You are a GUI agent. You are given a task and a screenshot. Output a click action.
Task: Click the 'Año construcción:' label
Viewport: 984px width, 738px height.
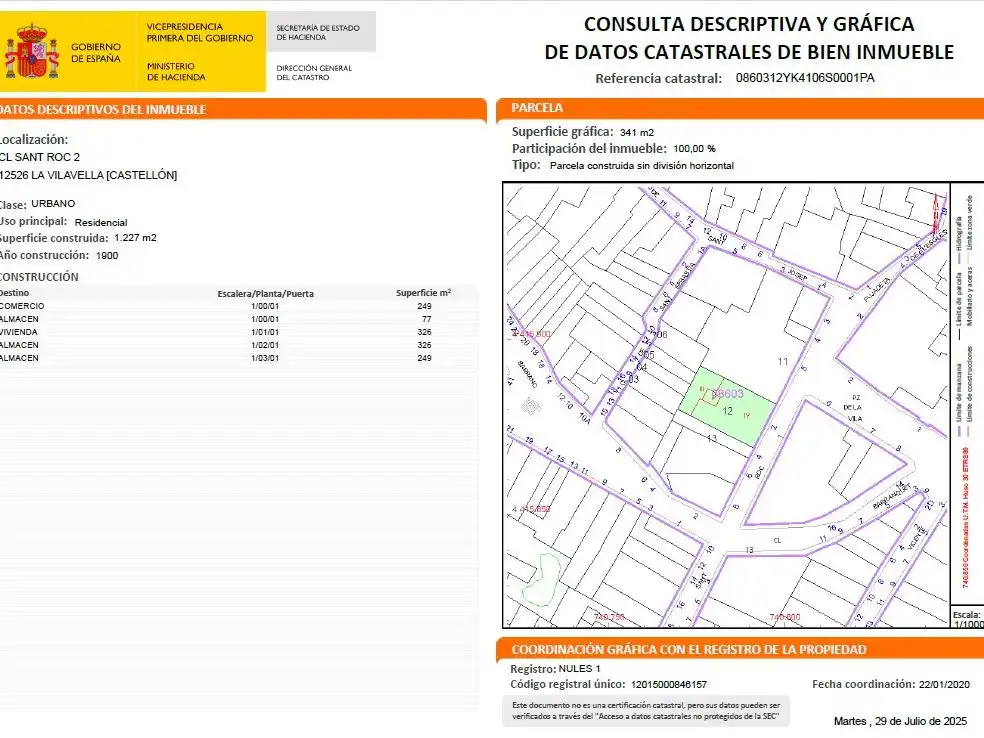click(x=45, y=255)
